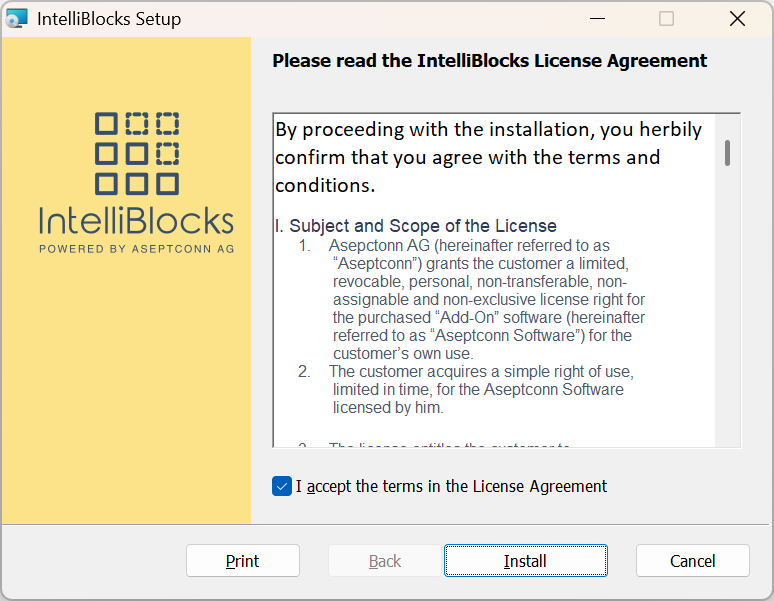Click the "By proceeding with the installation" paragraph
774x601 pixels.
click(x=488, y=157)
